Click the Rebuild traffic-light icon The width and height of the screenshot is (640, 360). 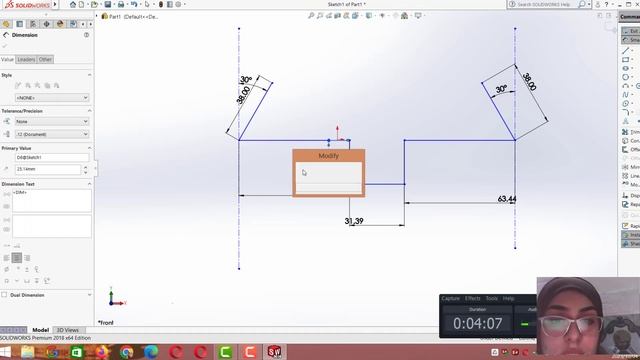coord(161,4)
